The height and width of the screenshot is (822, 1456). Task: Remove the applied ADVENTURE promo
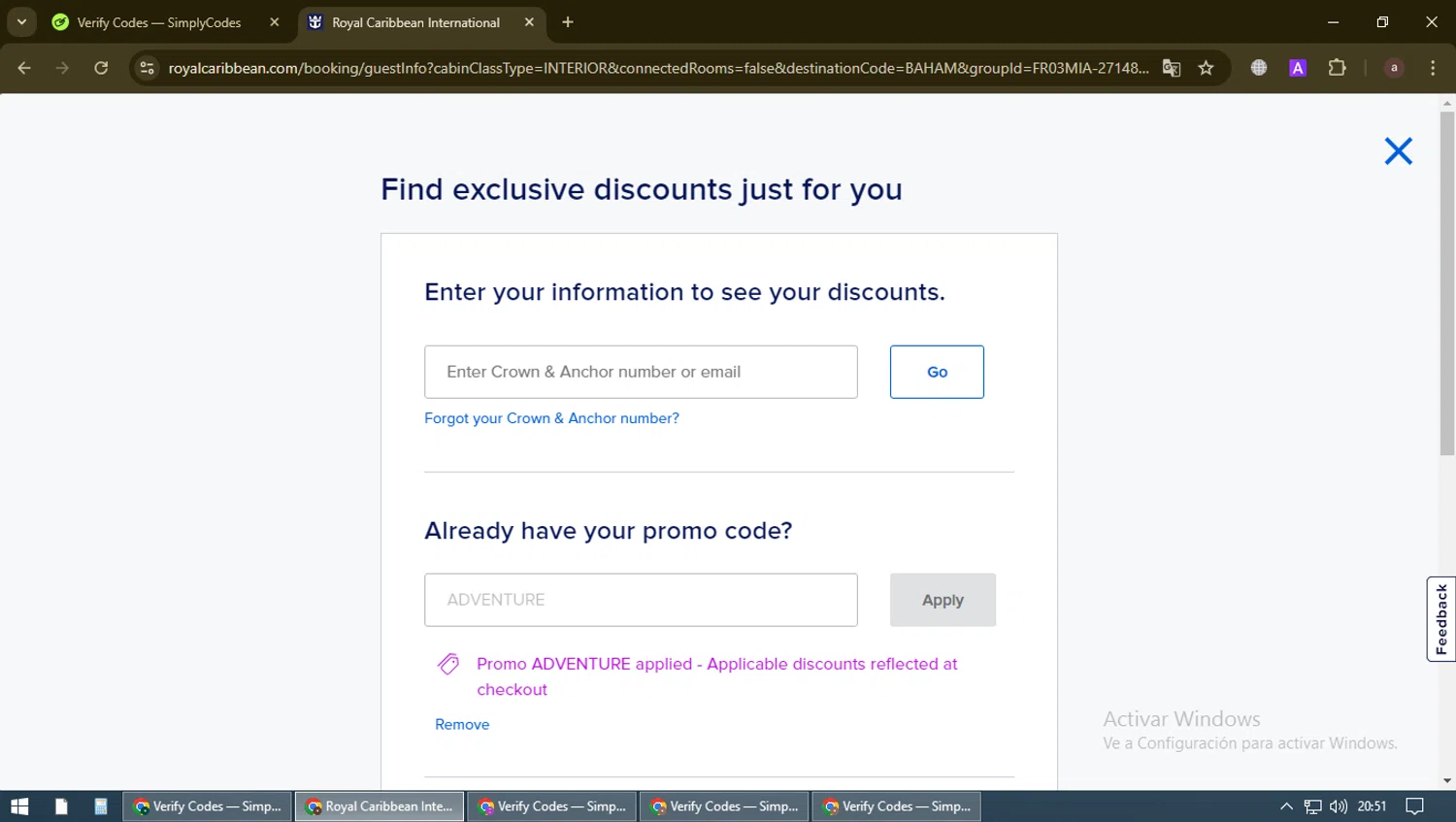pyautogui.click(x=462, y=724)
